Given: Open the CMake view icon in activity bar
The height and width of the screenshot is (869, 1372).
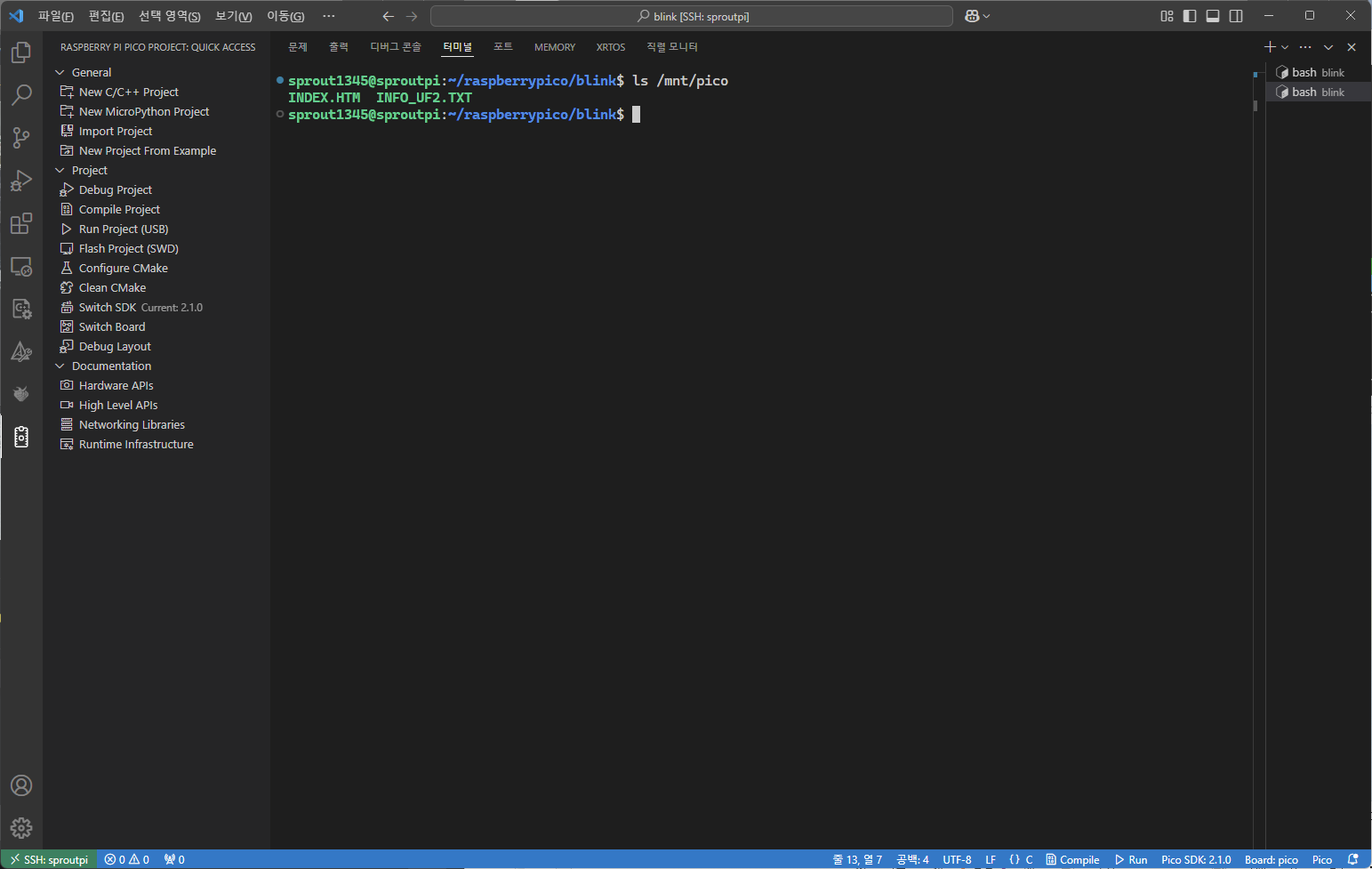Looking at the screenshot, I should (x=21, y=351).
